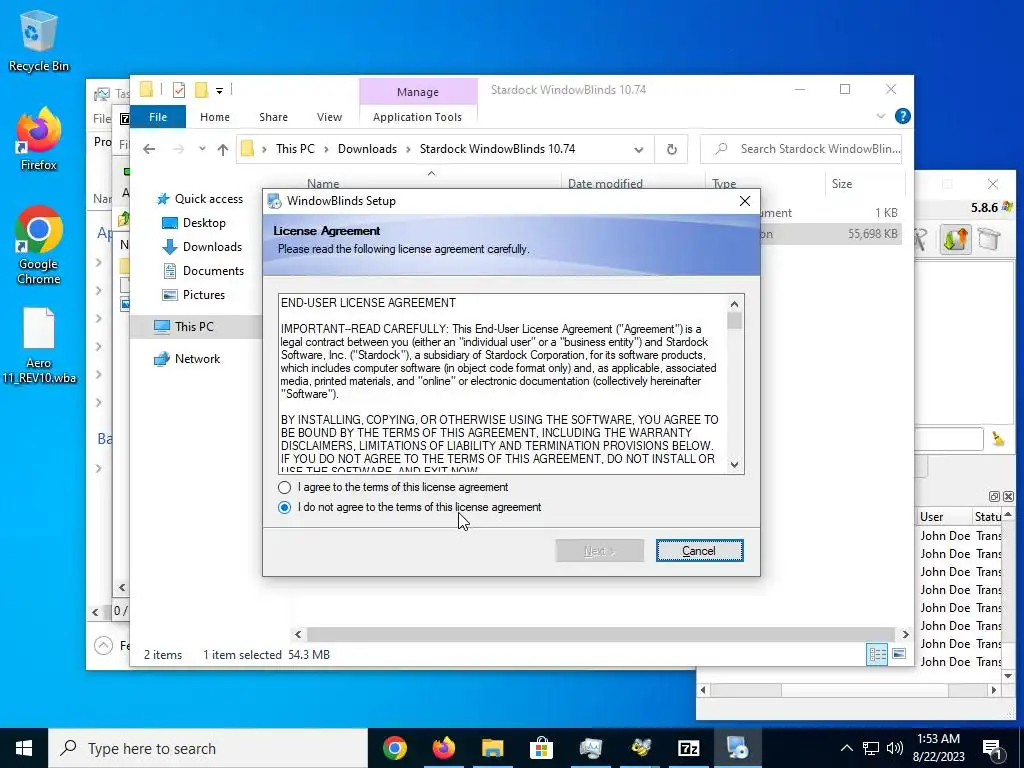Open the File tab in Explorer ribbon
The image size is (1024, 768).
pos(158,117)
